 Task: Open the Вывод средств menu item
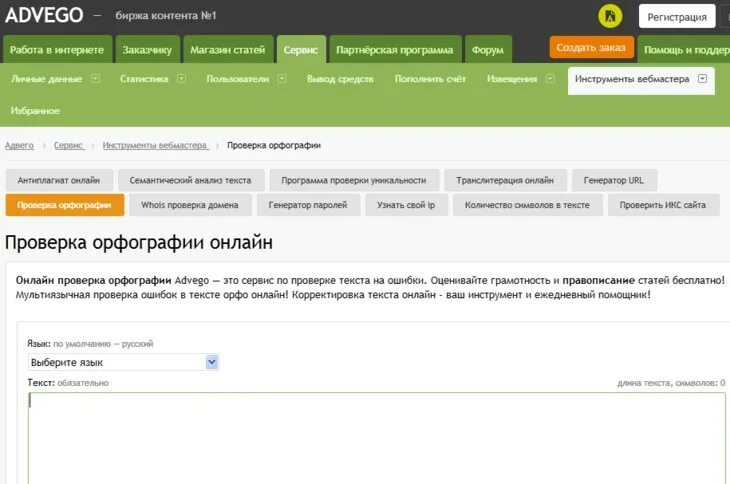340,79
